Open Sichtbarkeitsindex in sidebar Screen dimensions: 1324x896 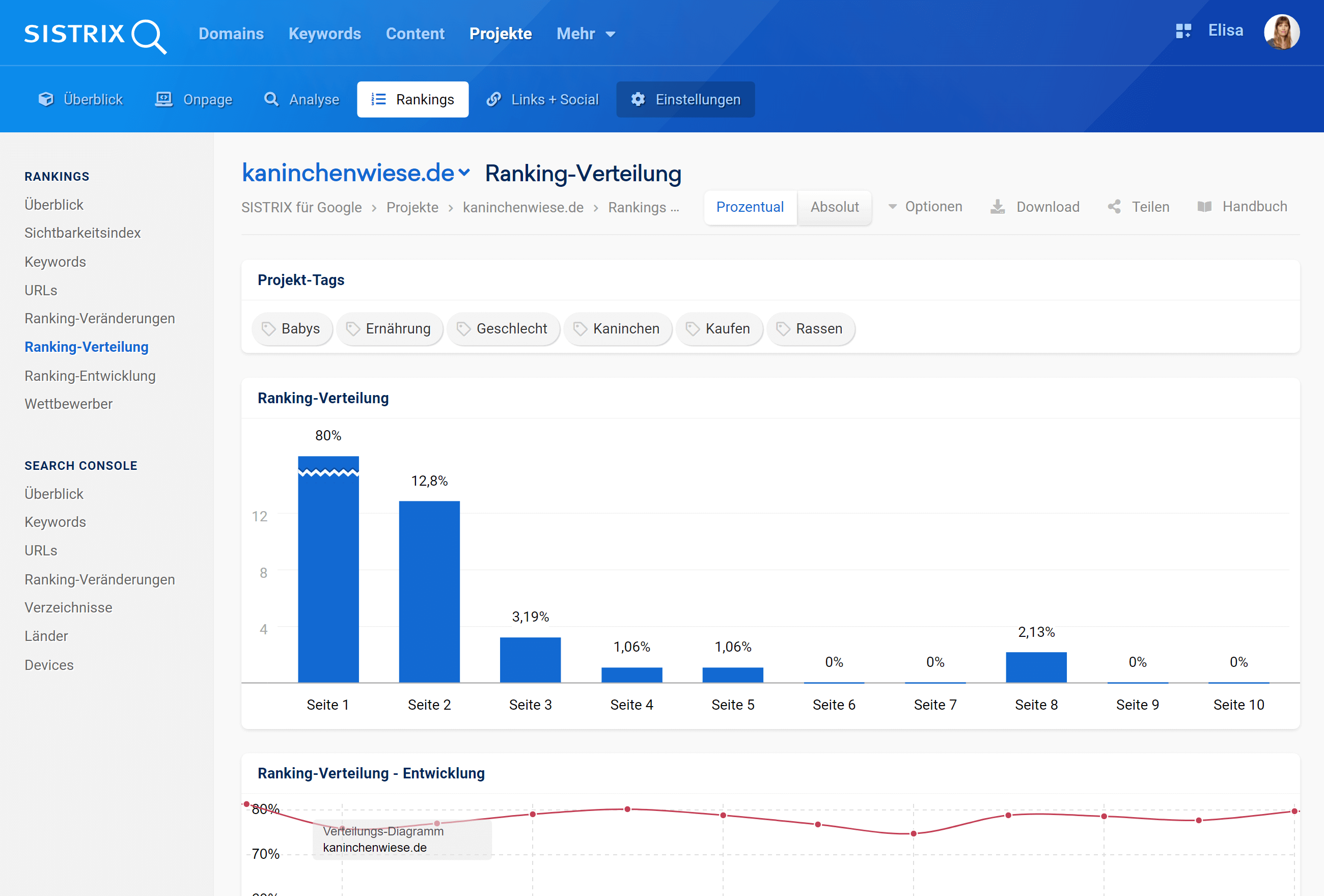pos(82,233)
